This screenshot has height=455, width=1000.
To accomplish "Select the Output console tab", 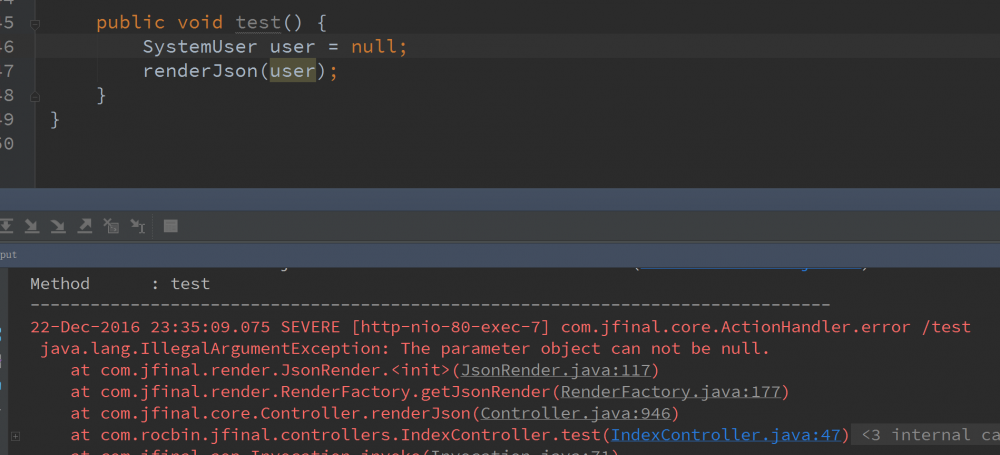I will click(x=8, y=255).
